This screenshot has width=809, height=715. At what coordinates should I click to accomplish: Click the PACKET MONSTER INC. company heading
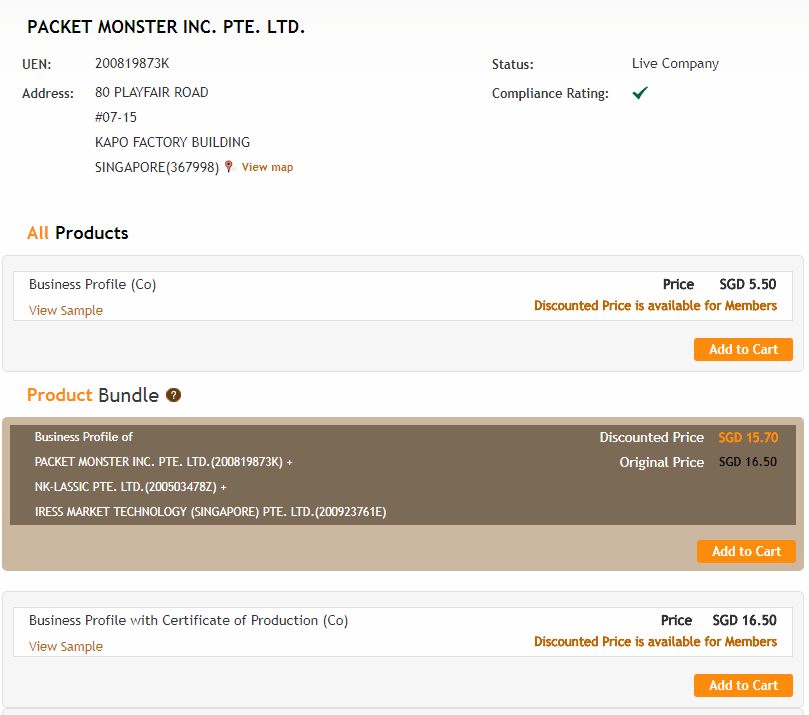coord(166,27)
